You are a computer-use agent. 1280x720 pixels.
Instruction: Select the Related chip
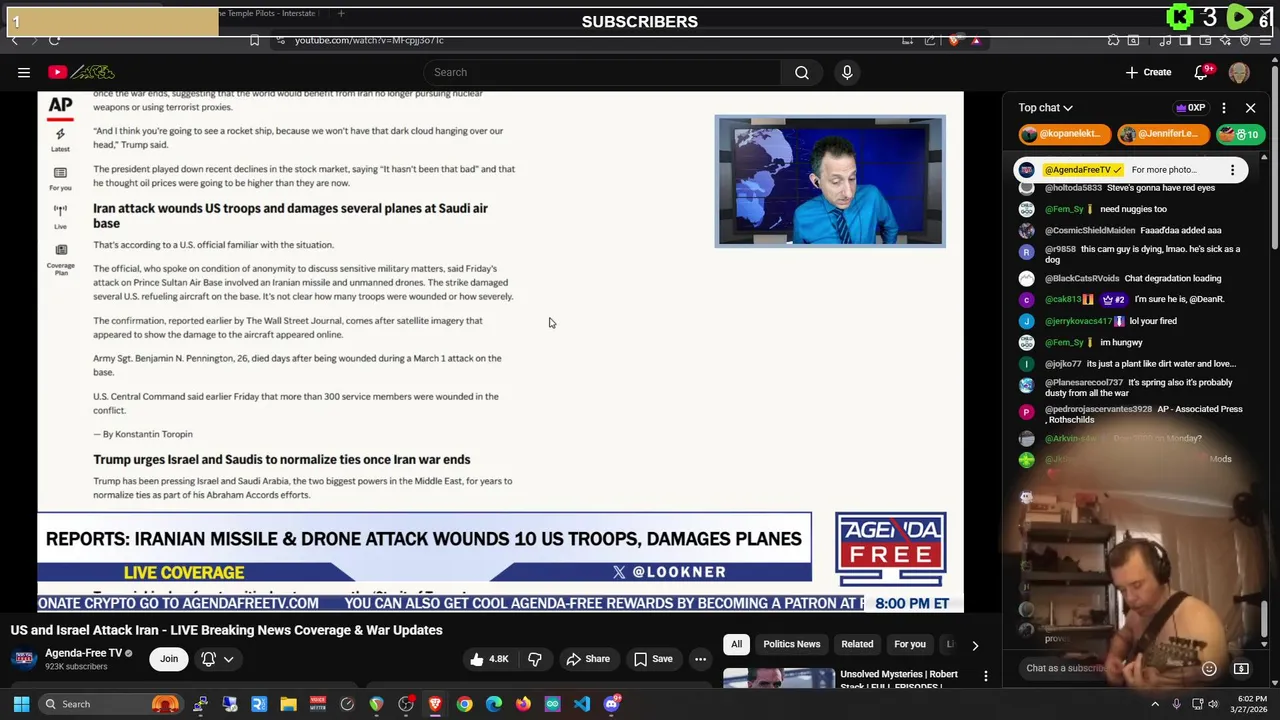[x=857, y=644]
